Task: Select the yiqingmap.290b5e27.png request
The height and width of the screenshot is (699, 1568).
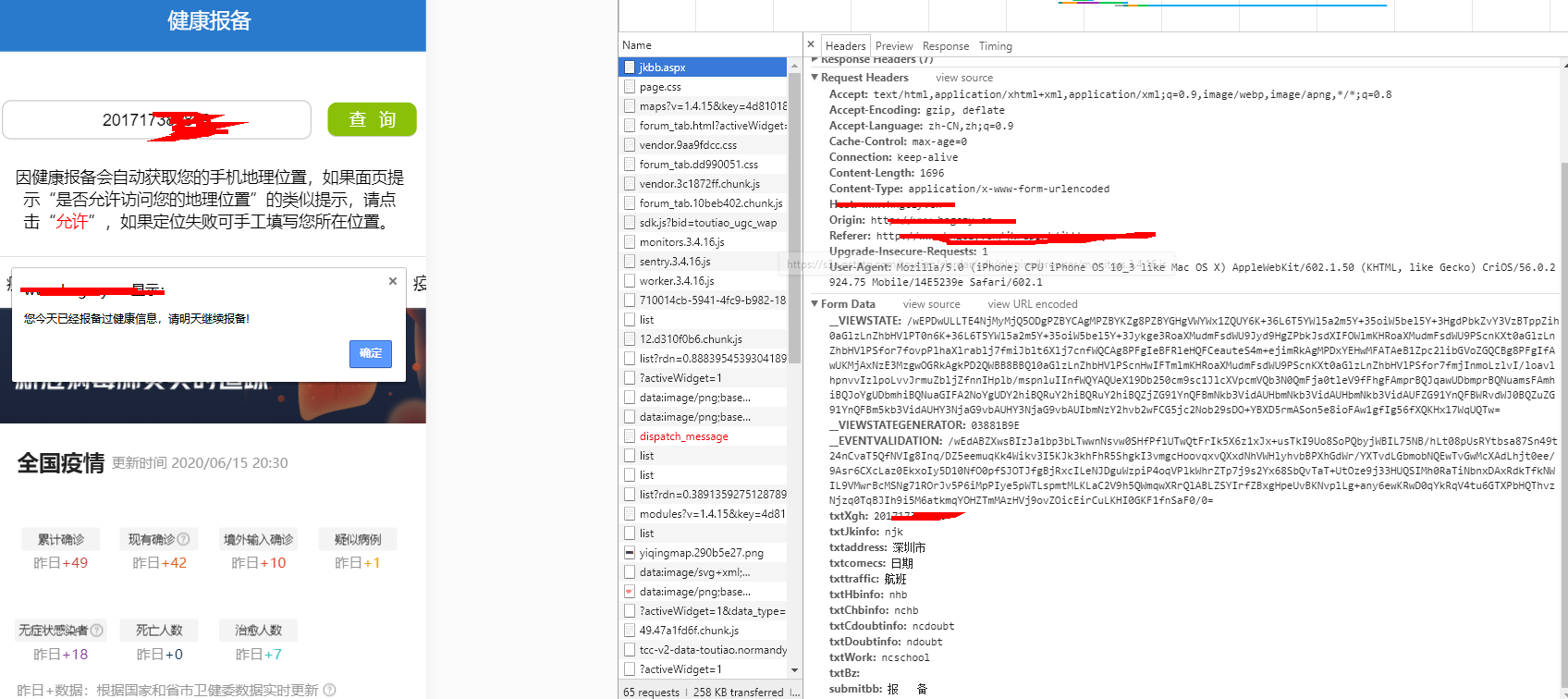Action: (703, 553)
